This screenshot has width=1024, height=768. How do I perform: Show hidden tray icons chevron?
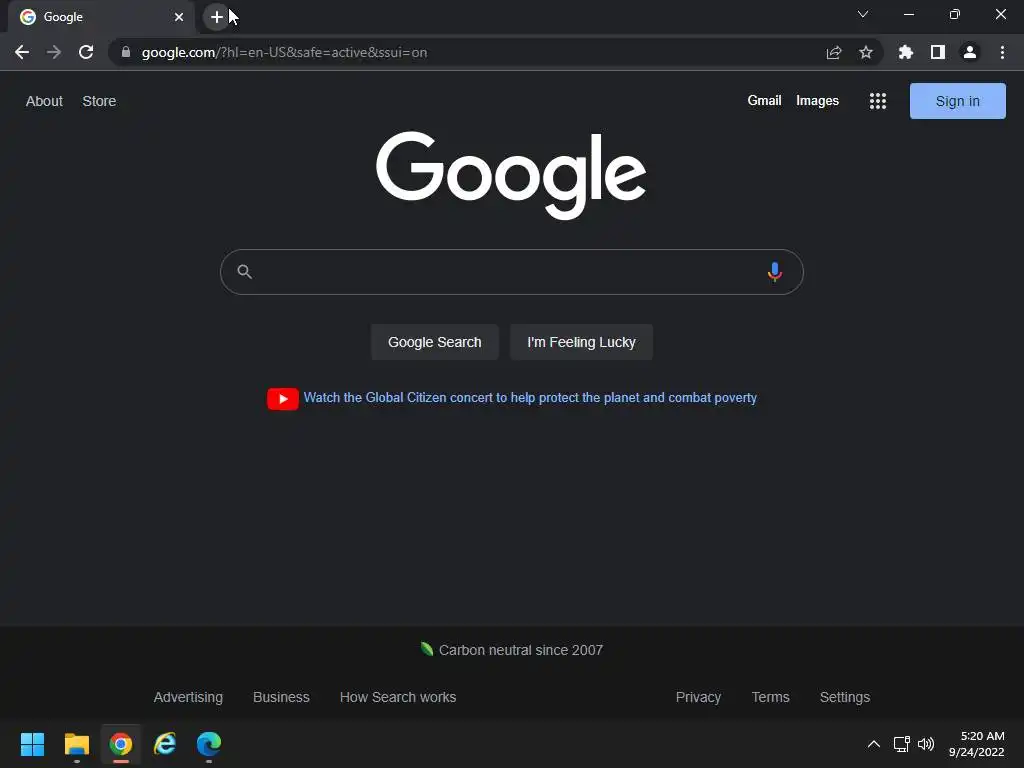[x=874, y=744]
